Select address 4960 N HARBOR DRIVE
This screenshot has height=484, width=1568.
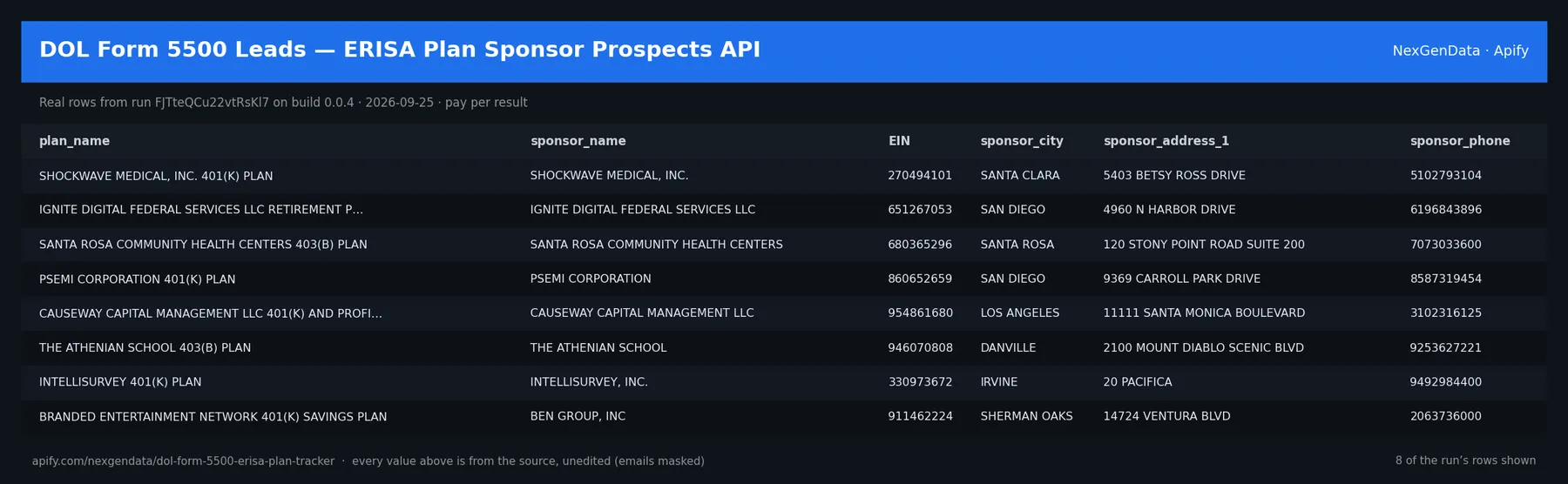(1169, 210)
